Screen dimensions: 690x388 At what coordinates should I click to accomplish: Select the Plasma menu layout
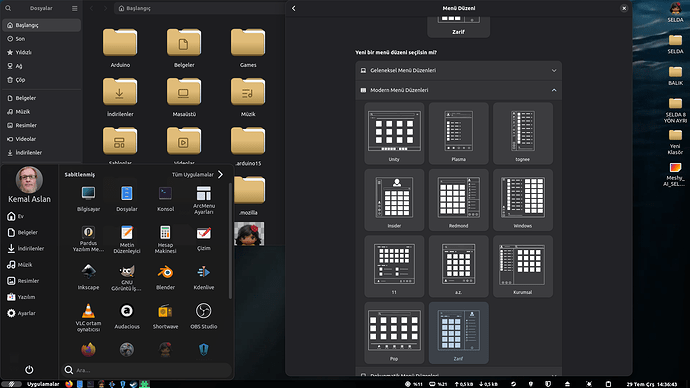point(458,133)
